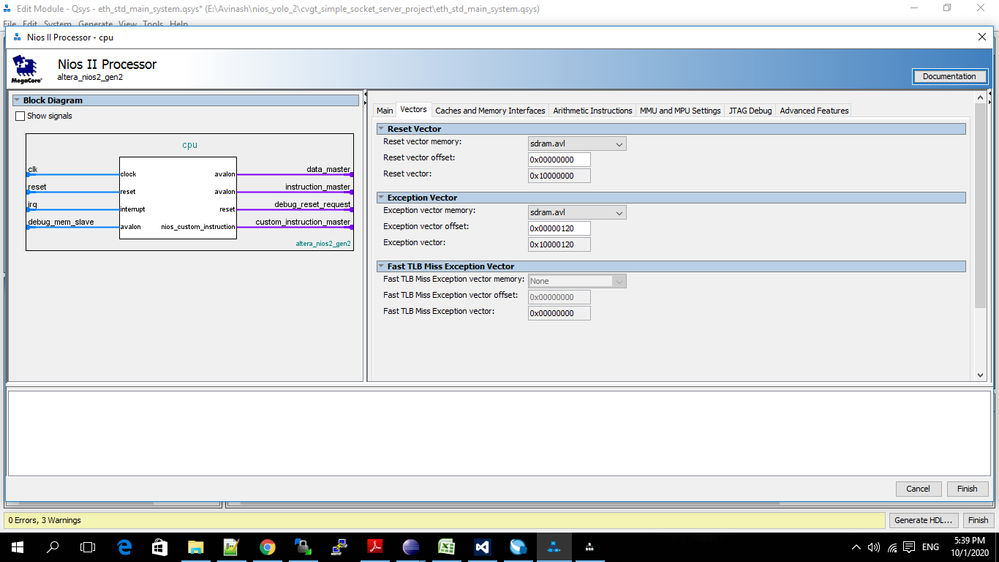Image resolution: width=999 pixels, height=562 pixels.
Task: Open File Explorer from taskbar
Action: click(x=196, y=547)
